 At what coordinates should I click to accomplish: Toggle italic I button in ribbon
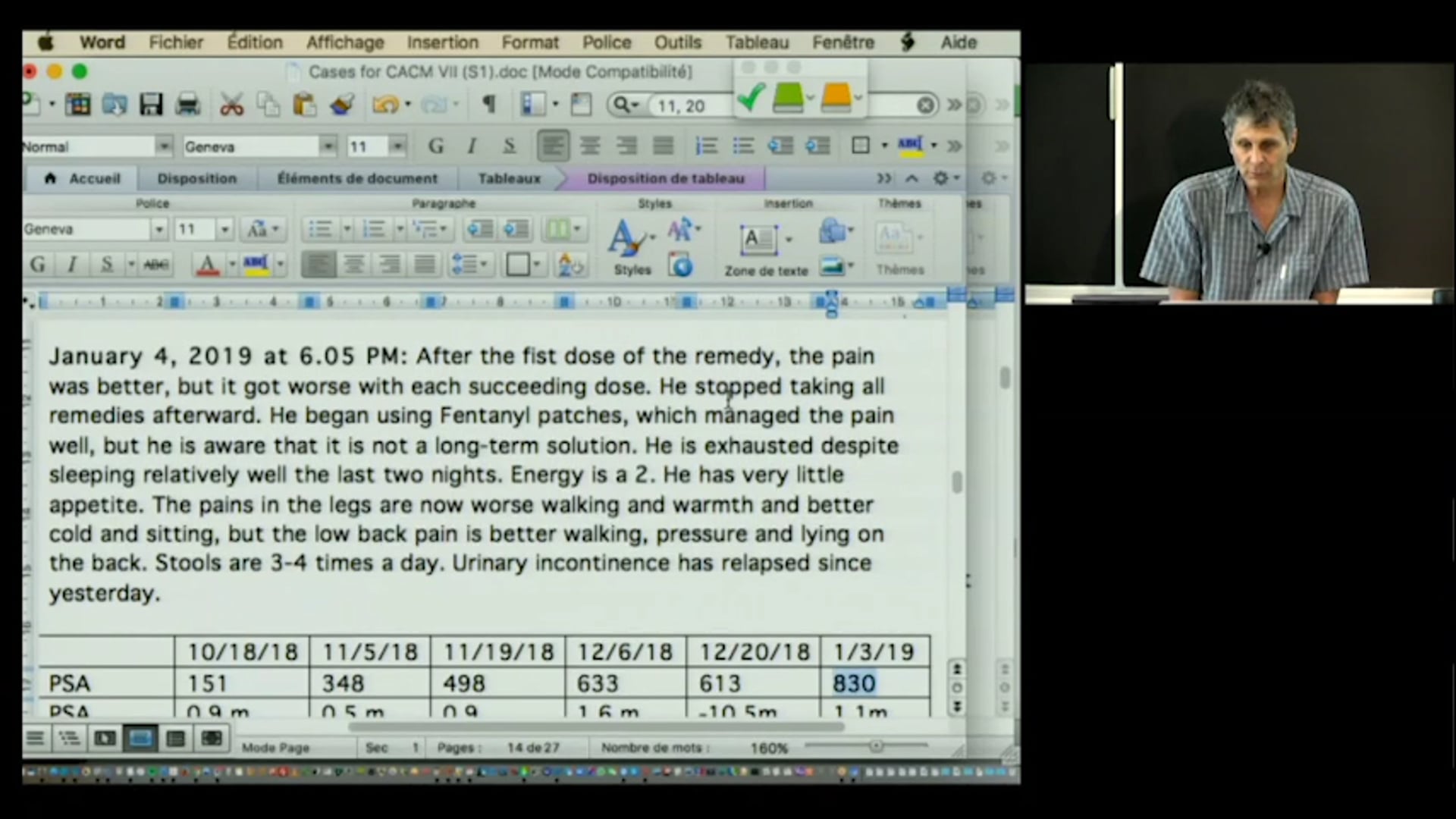pyautogui.click(x=72, y=265)
